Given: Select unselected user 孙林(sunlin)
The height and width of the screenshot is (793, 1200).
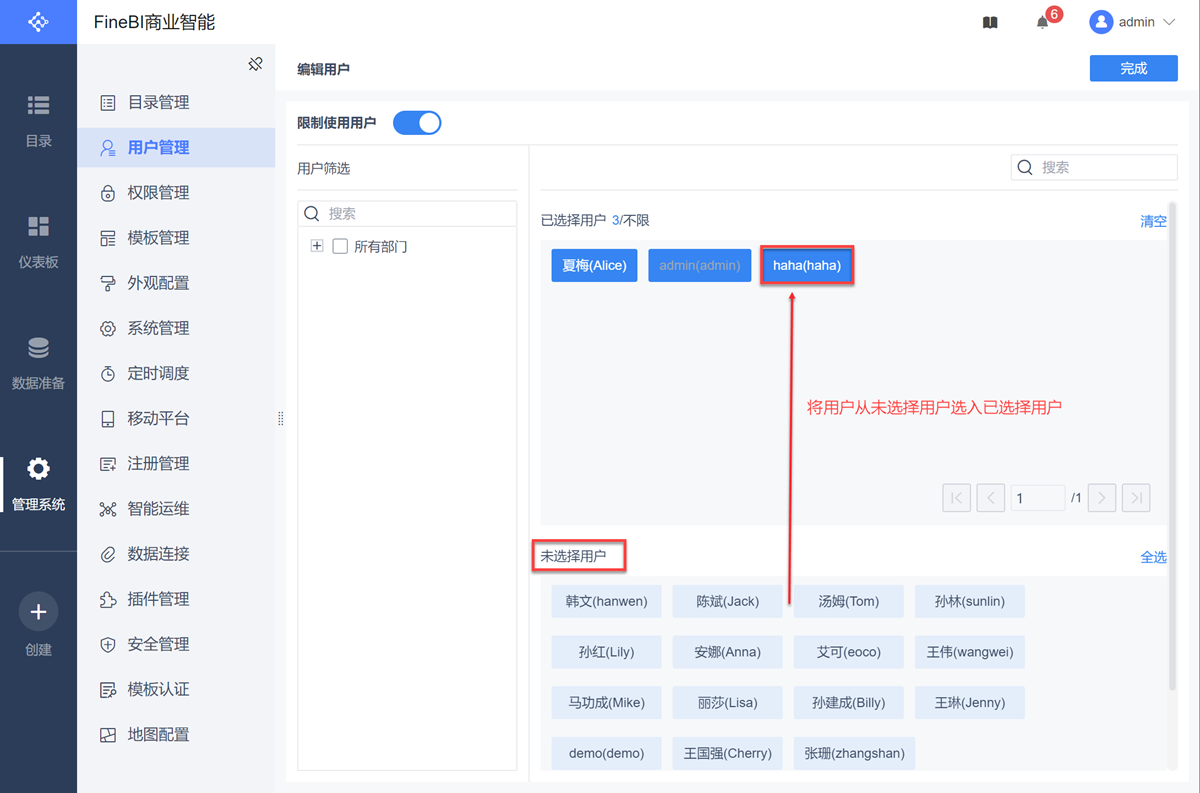Looking at the screenshot, I should pyautogui.click(x=969, y=601).
